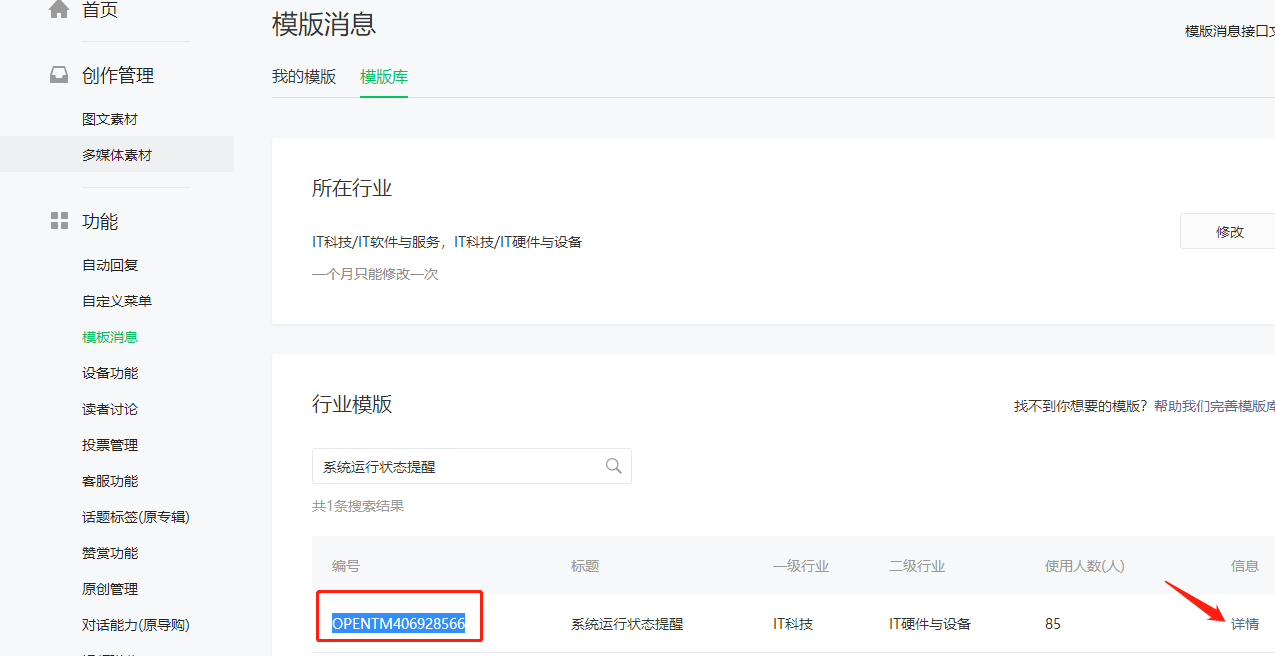Click the grid icon beside 功能
Screen dimensions: 1275x656
(x=59, y=221)
